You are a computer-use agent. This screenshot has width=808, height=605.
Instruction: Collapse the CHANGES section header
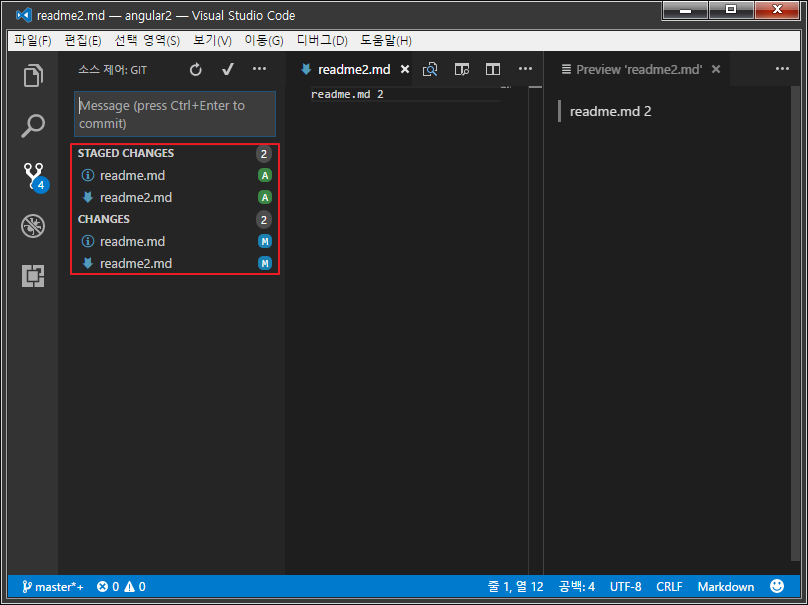(x=104, y=219)
